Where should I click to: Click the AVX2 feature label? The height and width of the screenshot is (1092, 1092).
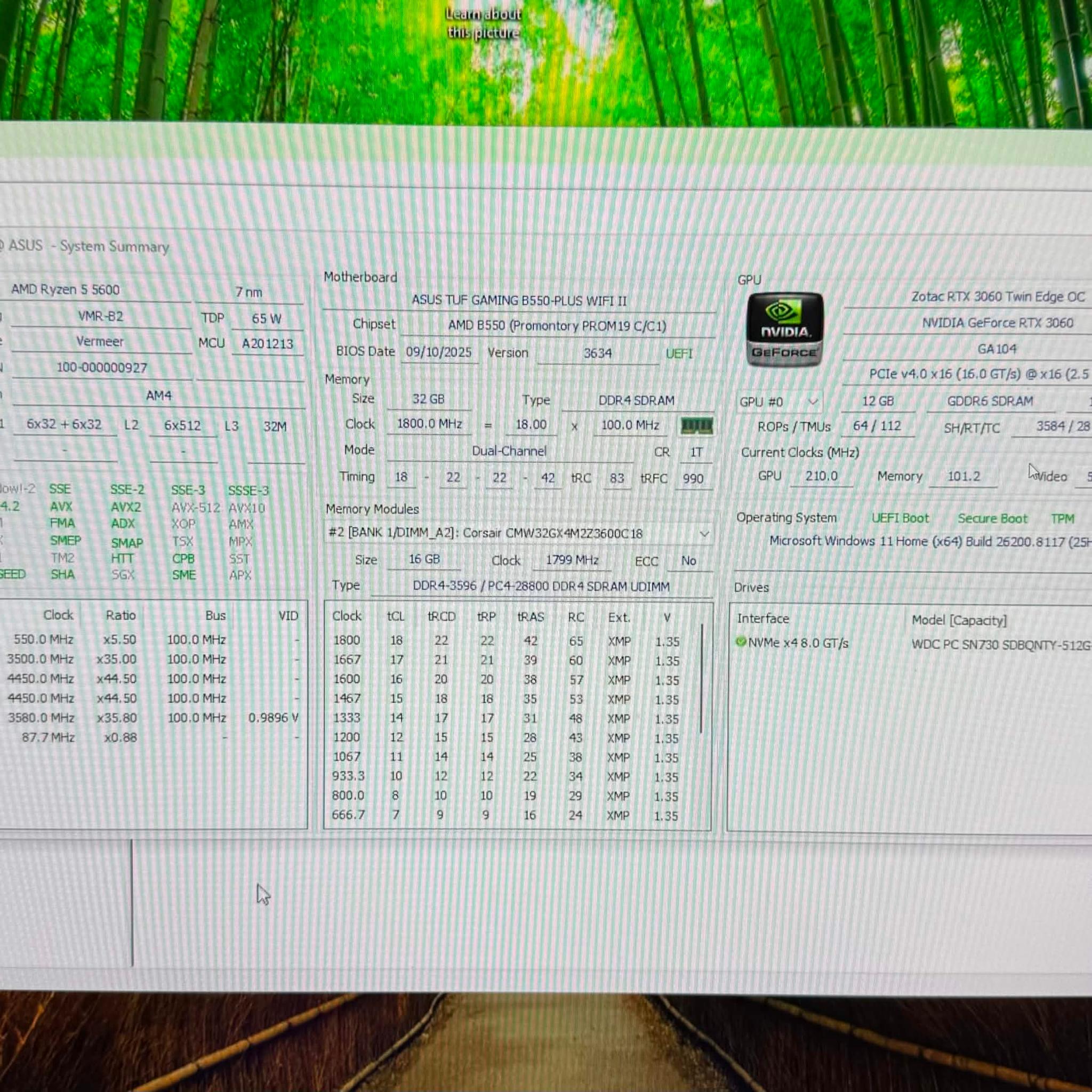click(x=125, y=507)
